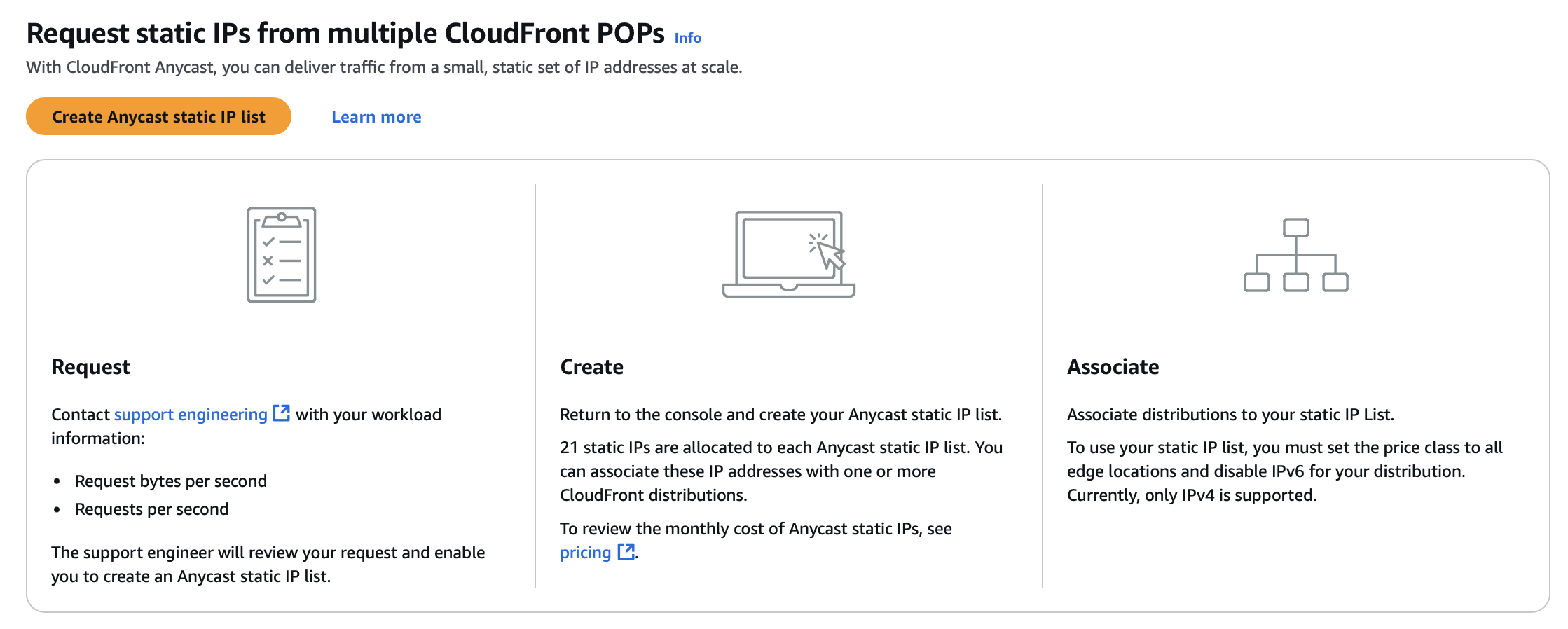Click the clipboard checklist icon above Request

[x=282, y=255]
